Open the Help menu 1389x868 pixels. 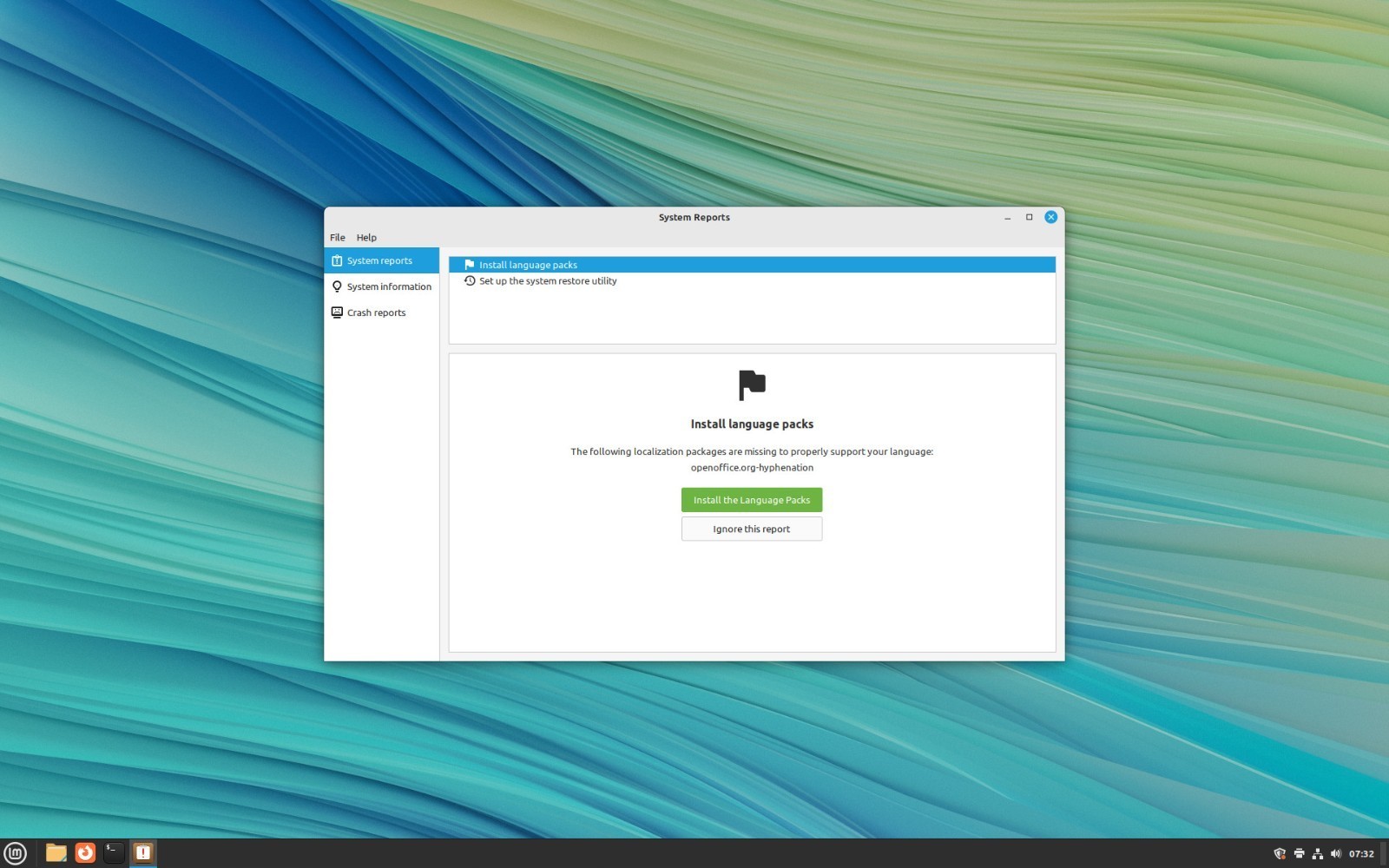tap(366, 238)
